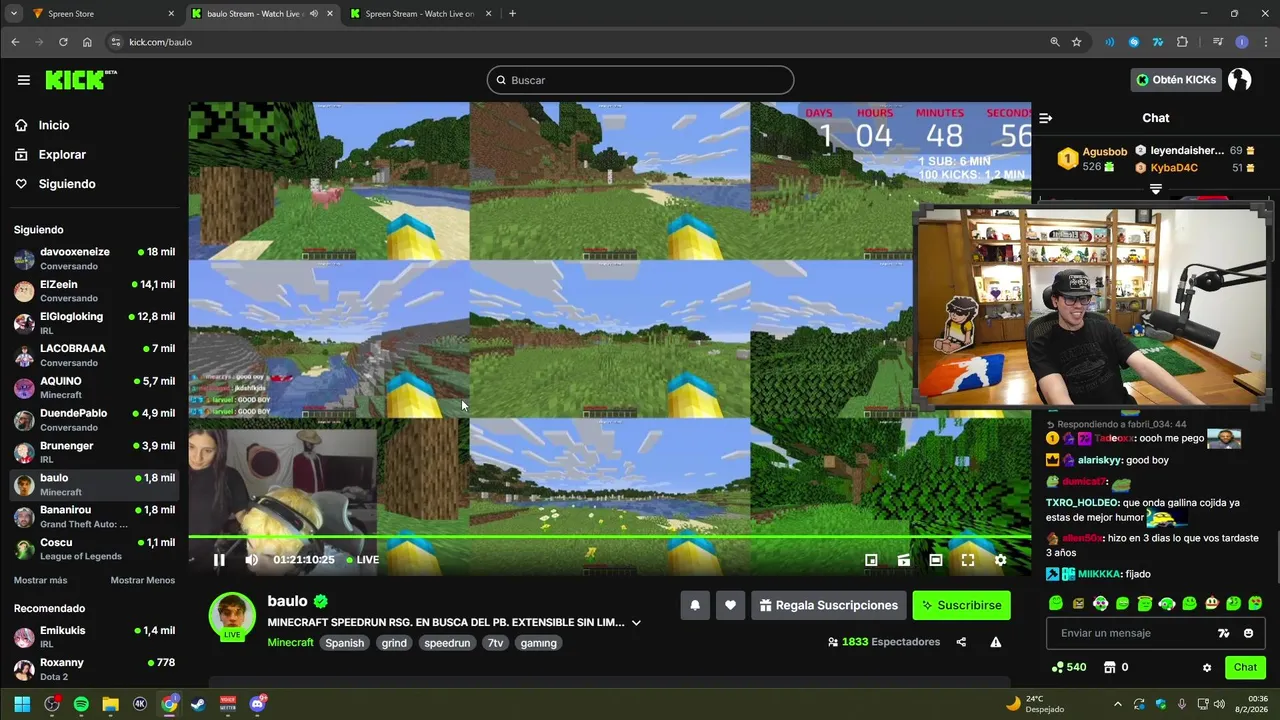Select the Spanish tag

coord(344,643)
